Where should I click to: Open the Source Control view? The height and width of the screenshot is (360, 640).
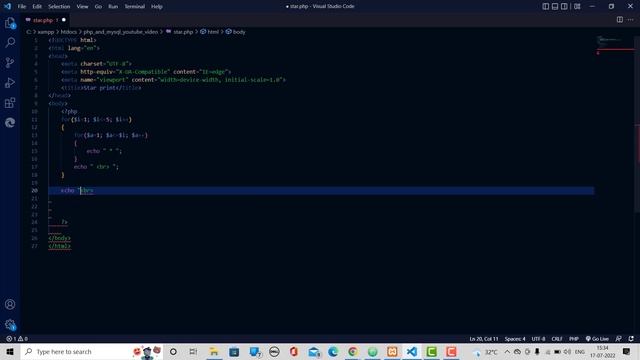pos(10,62)
